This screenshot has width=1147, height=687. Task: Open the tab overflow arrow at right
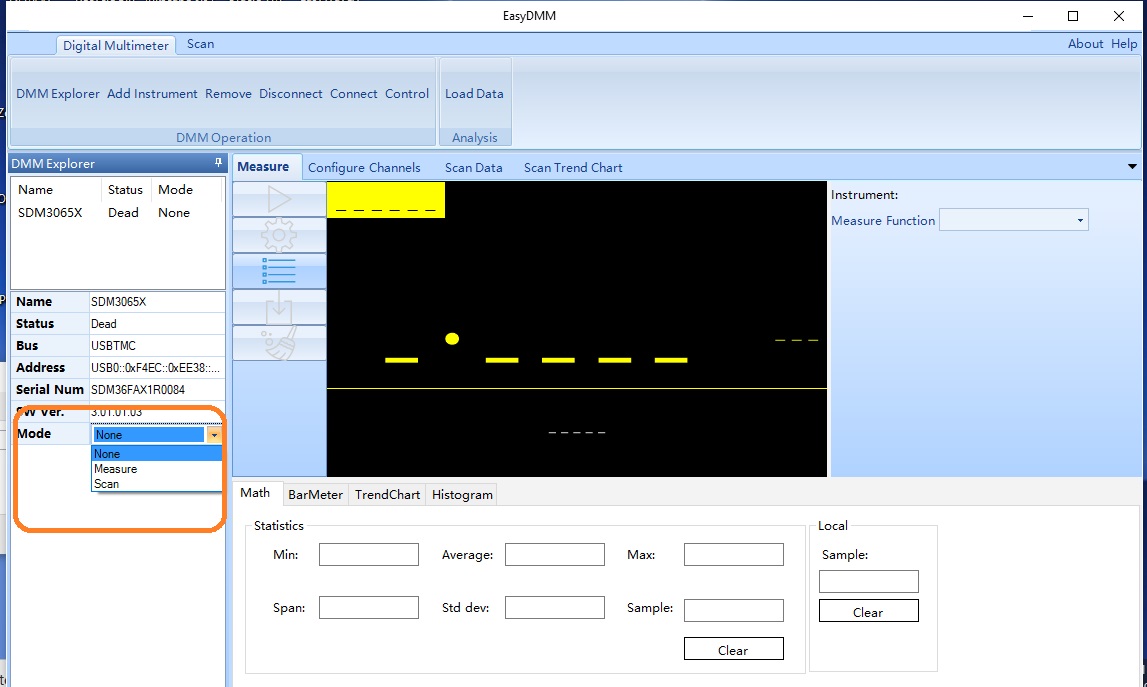click(x=1132, y=167)
